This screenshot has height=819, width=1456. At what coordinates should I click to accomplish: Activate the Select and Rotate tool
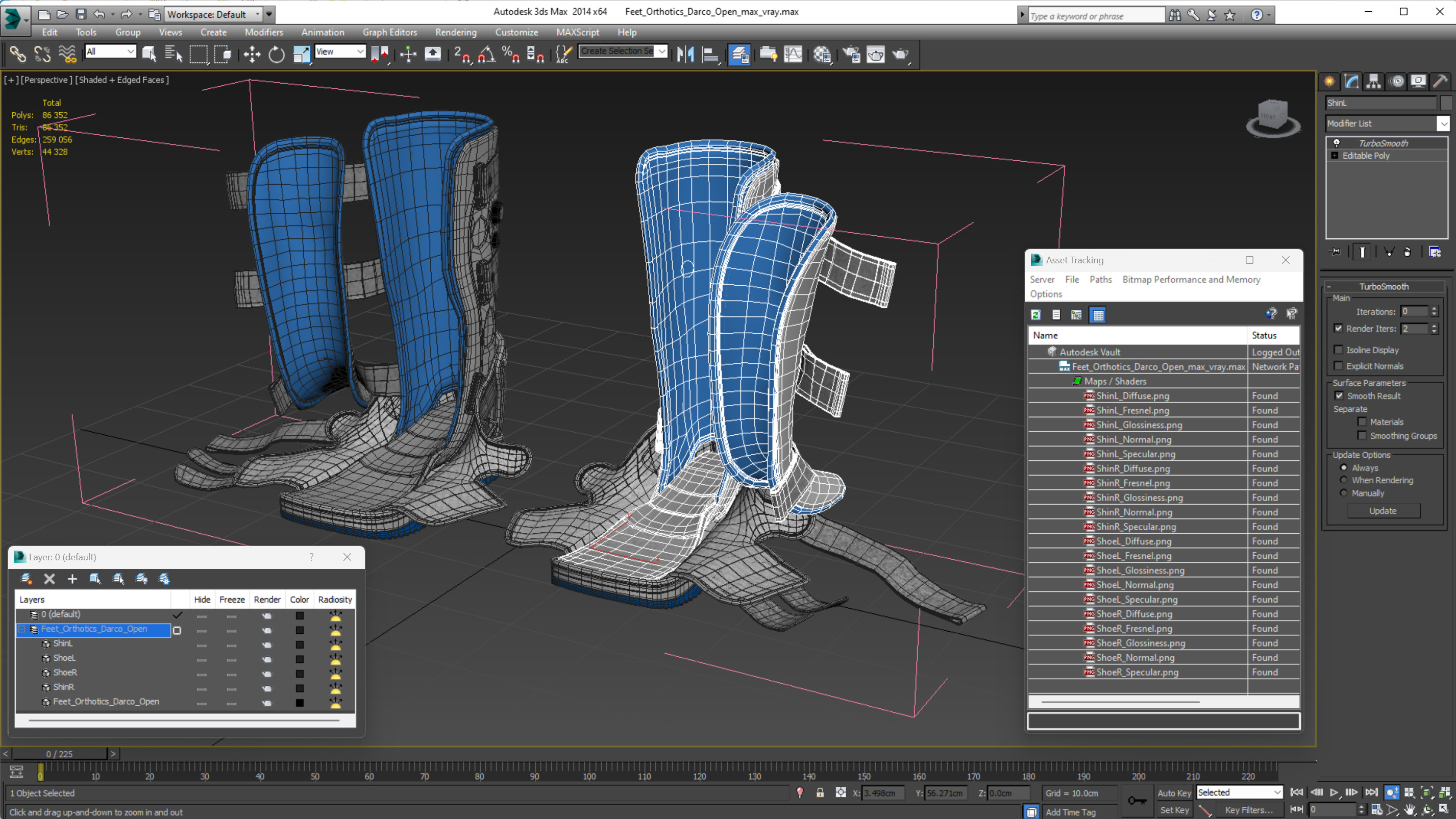(277, 54)
